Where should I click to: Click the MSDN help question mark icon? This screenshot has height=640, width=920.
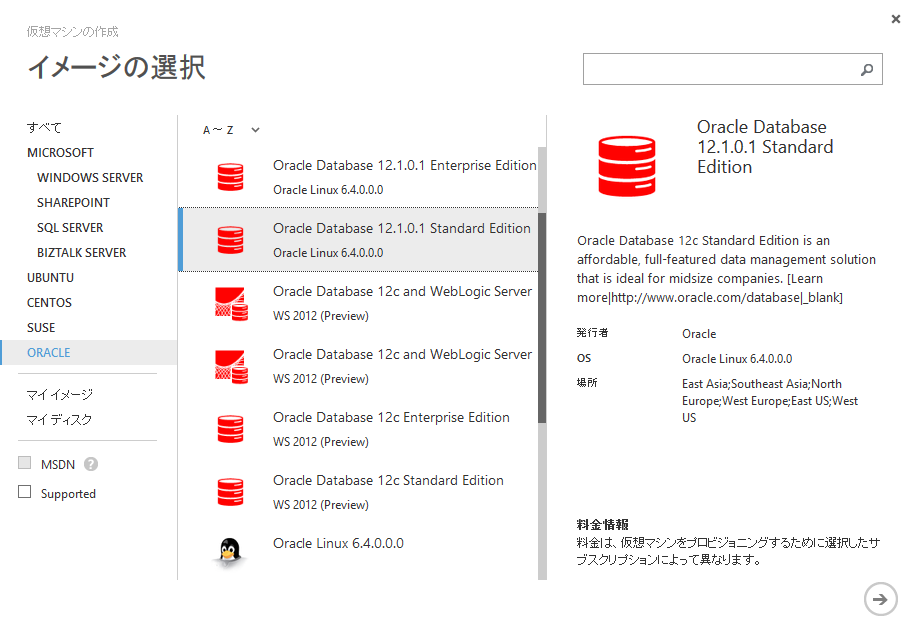(90, 464)
